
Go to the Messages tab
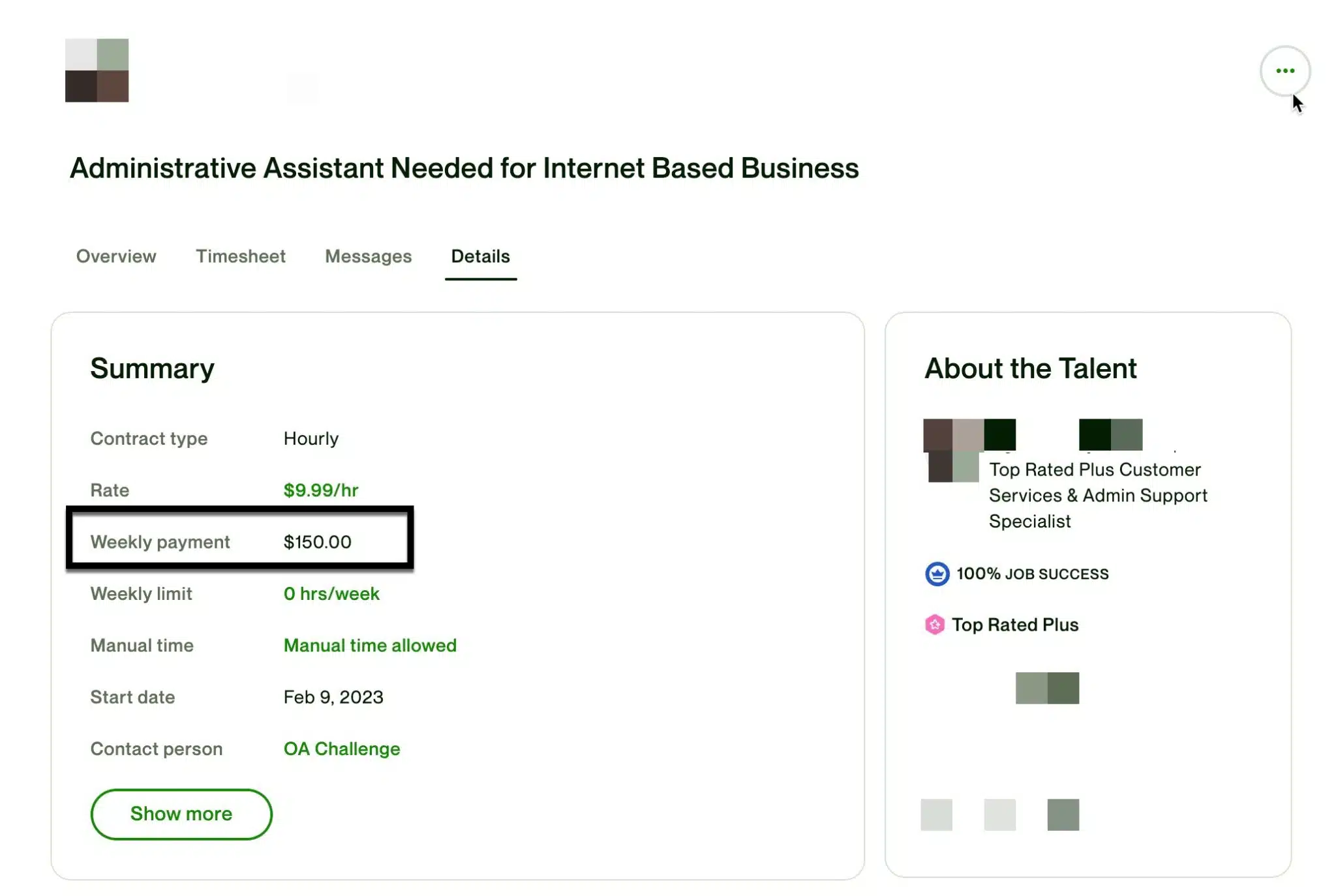coord(368,256)
